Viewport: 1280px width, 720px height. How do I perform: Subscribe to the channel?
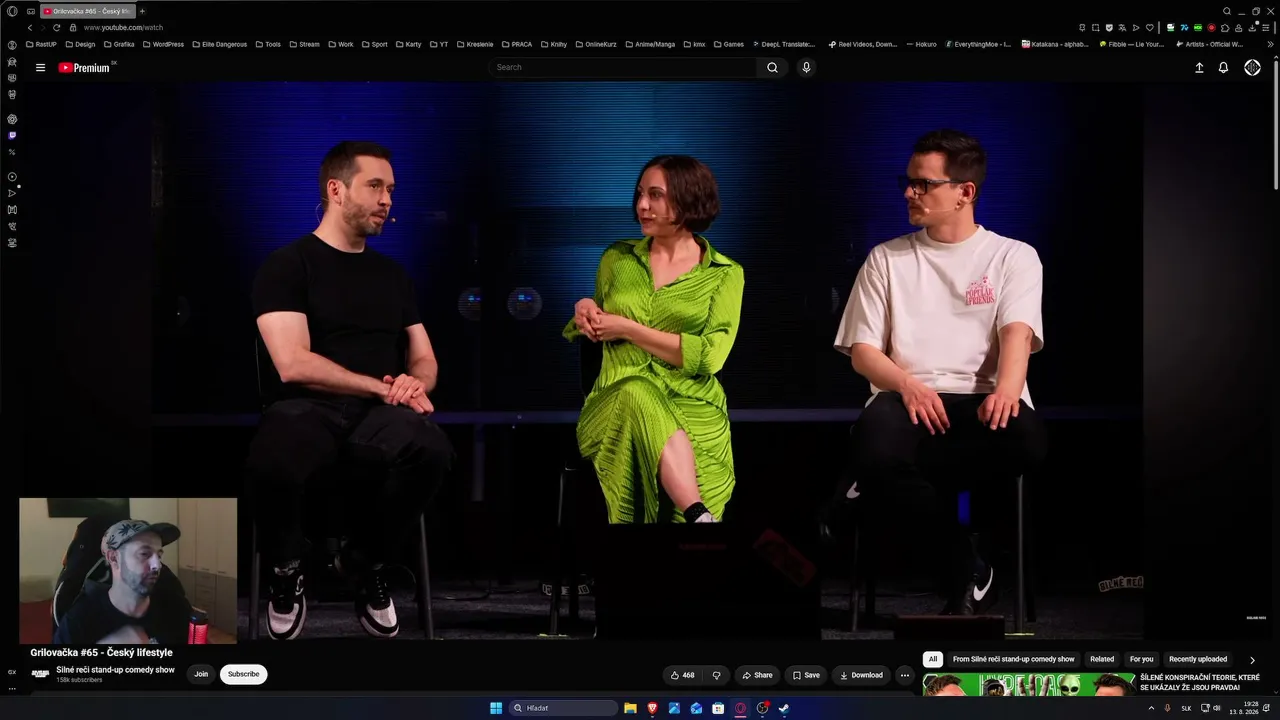pos(243,674)
